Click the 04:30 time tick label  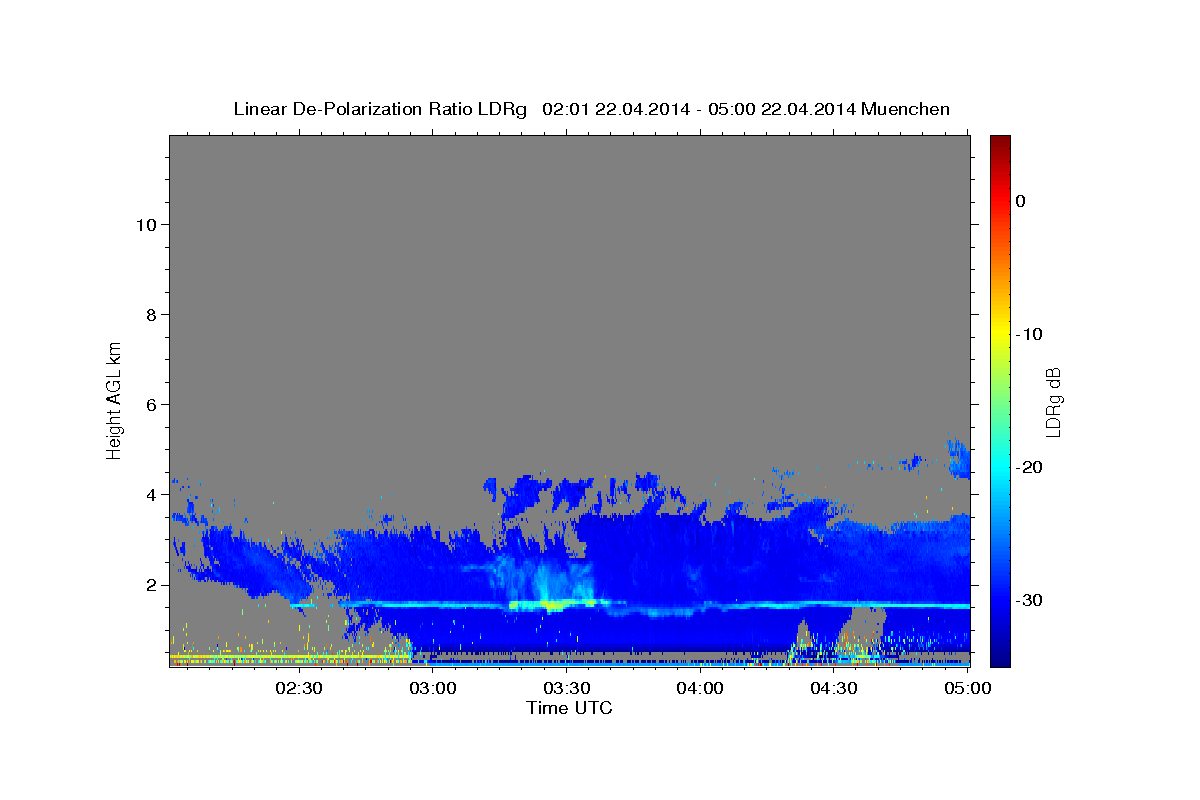[x=833, y=688]
